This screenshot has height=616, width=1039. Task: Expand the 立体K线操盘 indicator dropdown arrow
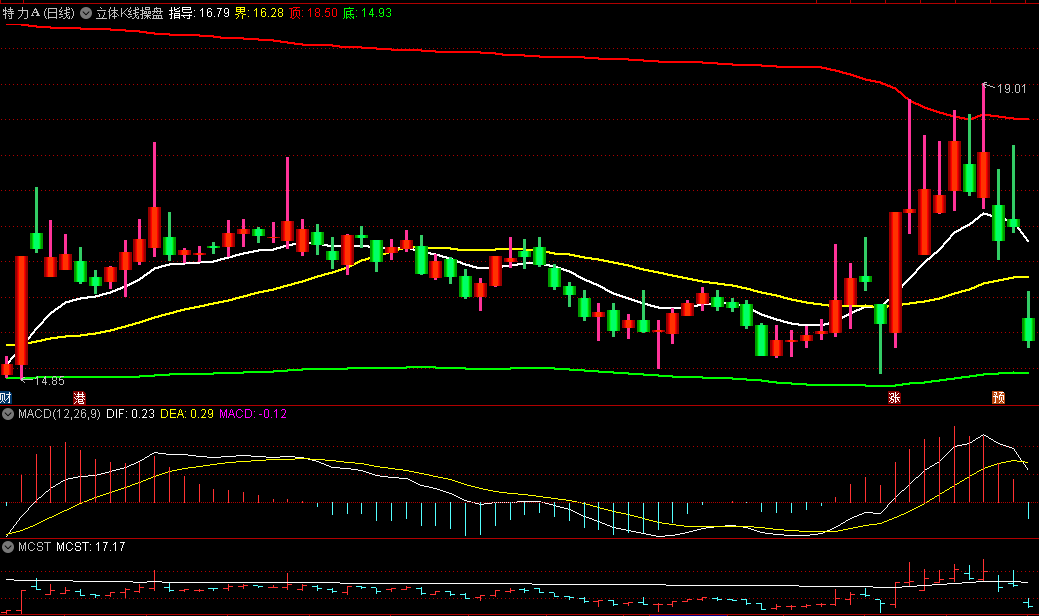86,13
